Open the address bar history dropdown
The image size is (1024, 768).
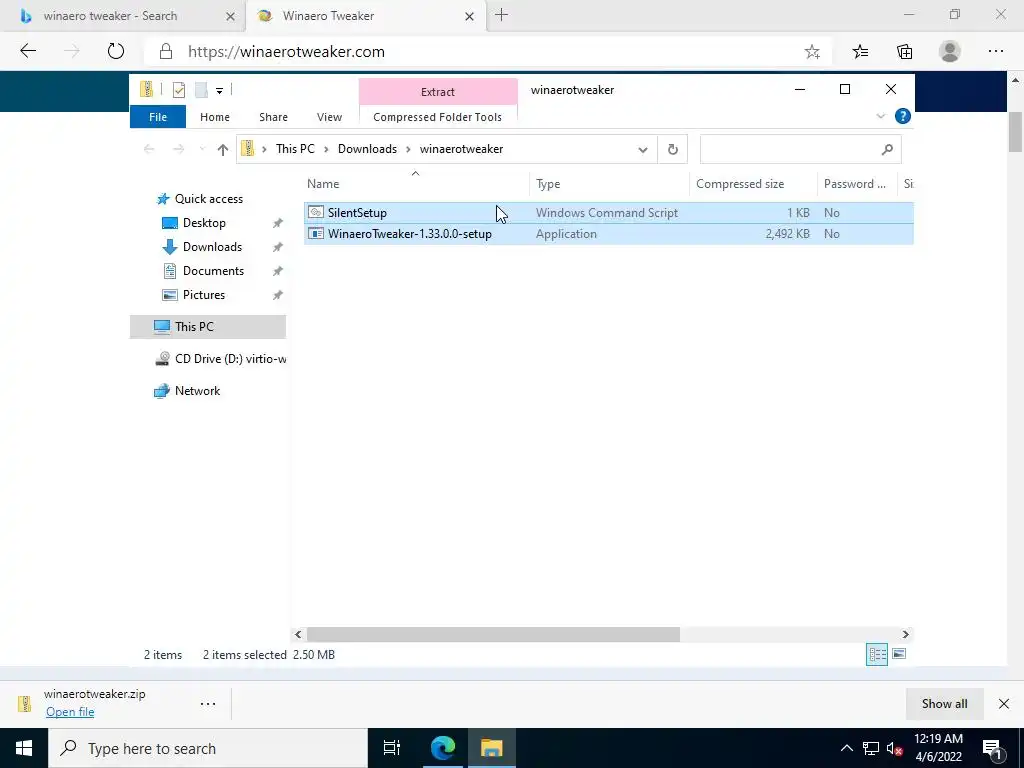[x=643, y=150]
